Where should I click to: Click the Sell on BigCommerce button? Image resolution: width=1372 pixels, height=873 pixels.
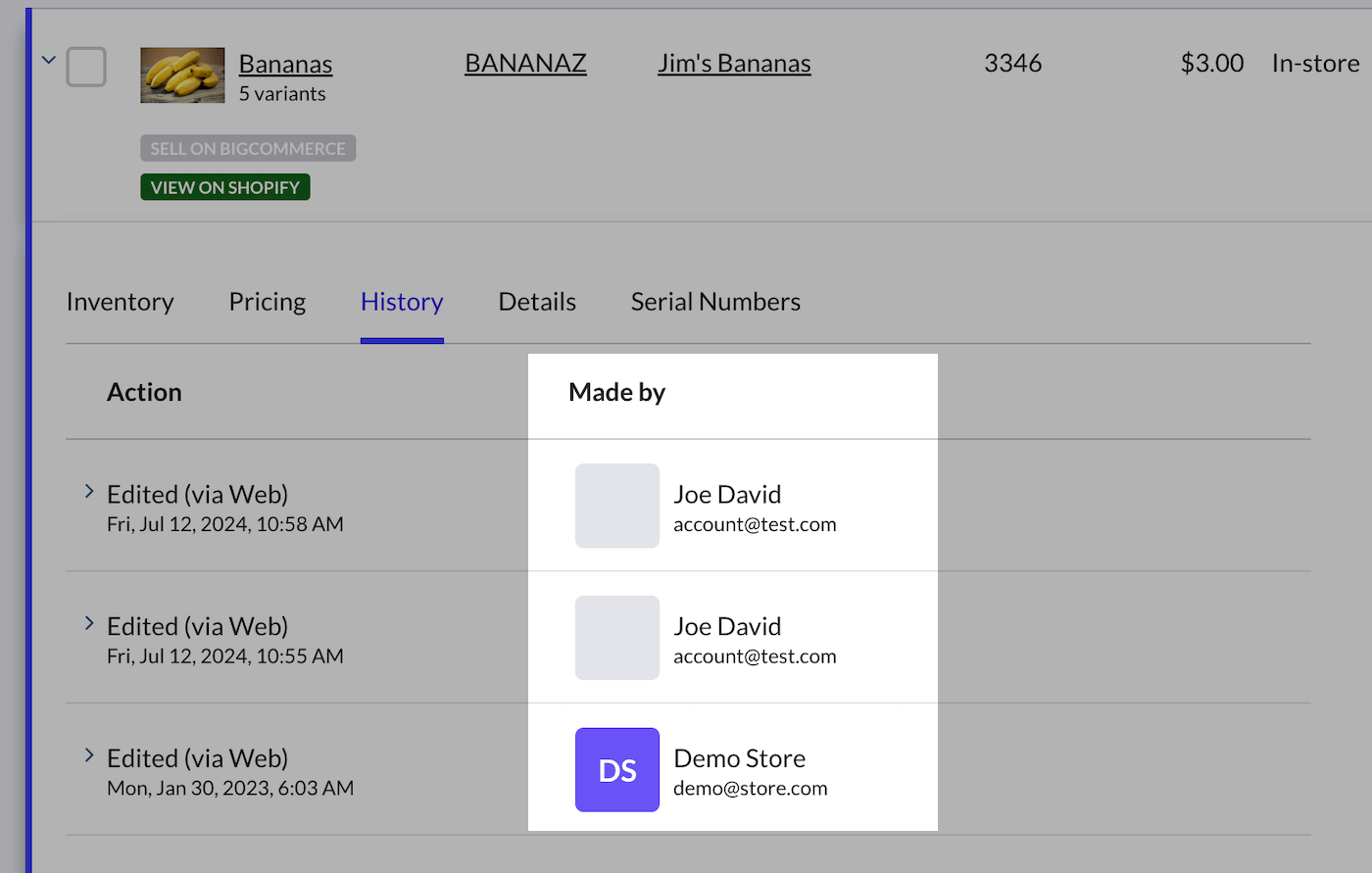coord(248,149)
